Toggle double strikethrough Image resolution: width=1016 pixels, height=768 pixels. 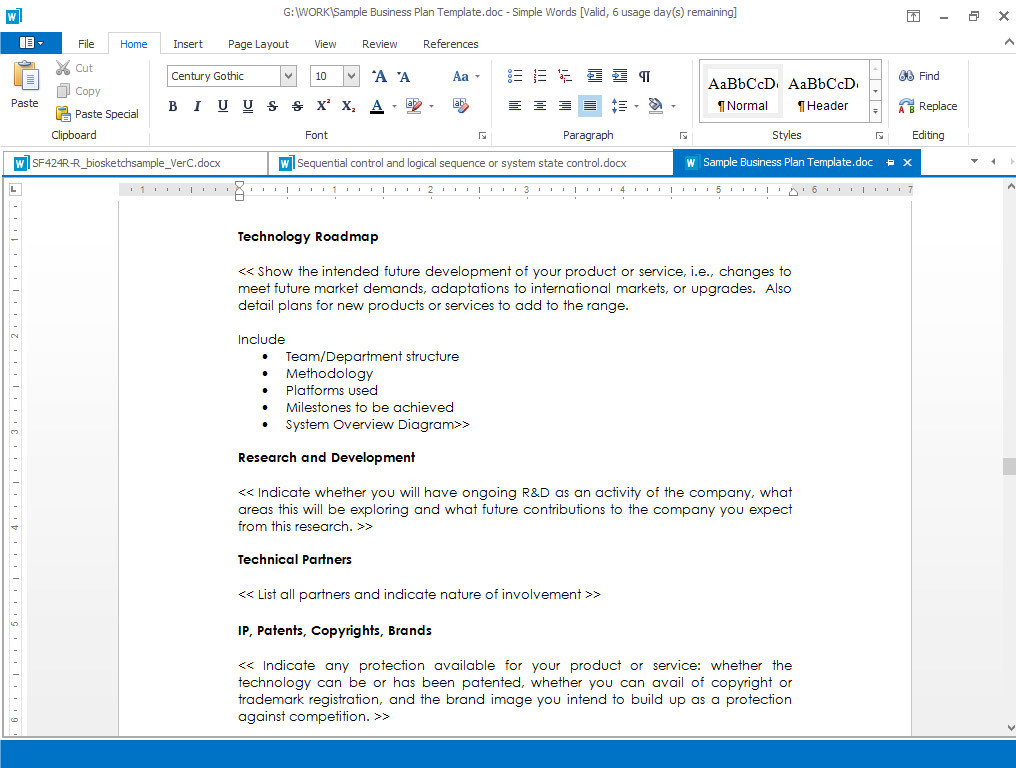click(x=297, y=106)
